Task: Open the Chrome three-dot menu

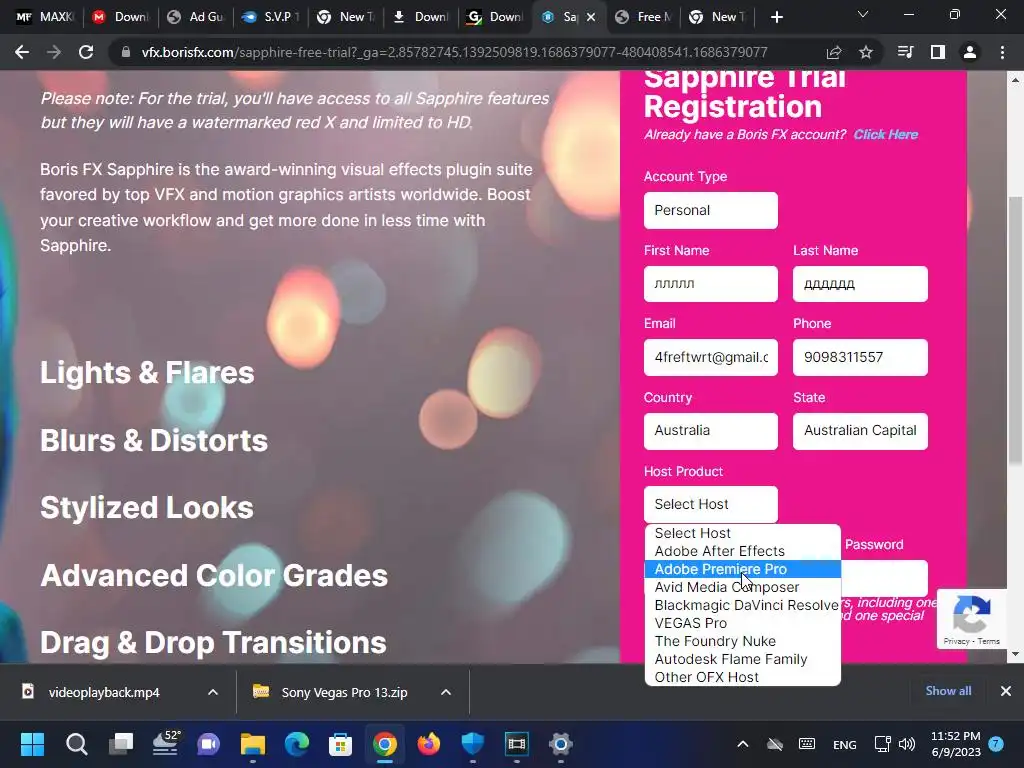Action: click(x=1002, y=52)
